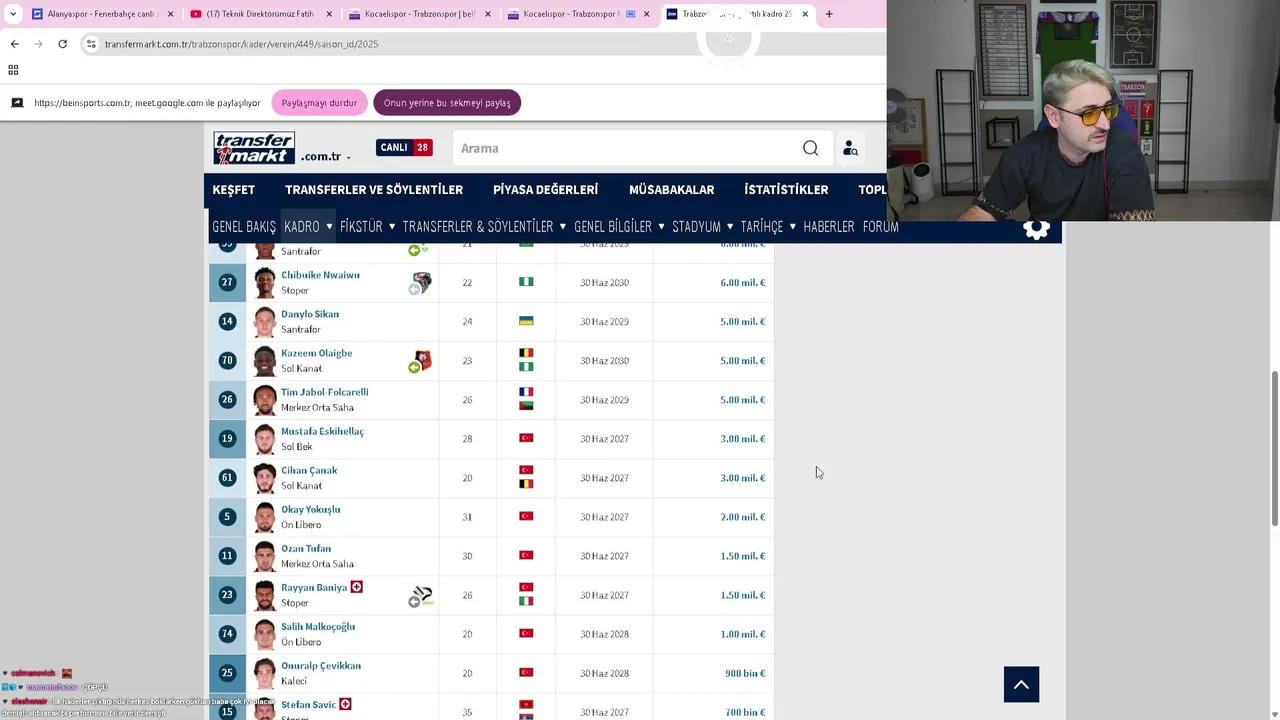The width and height of the screenshot is (1280, 720).
Task: Click Danylo Sikan's player photo
Action: tap(264, 322)
